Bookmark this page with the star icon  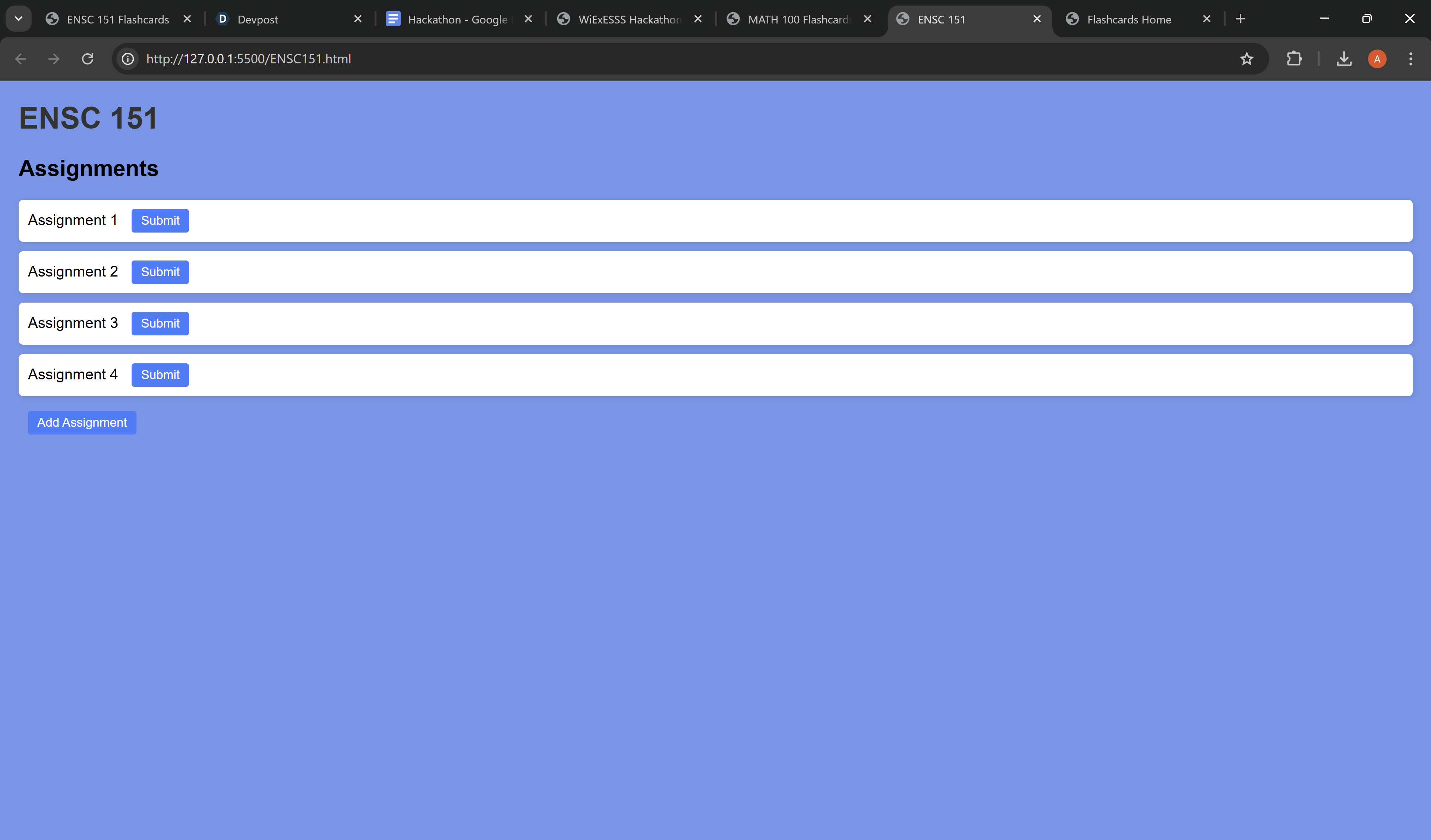(1246, 59)
